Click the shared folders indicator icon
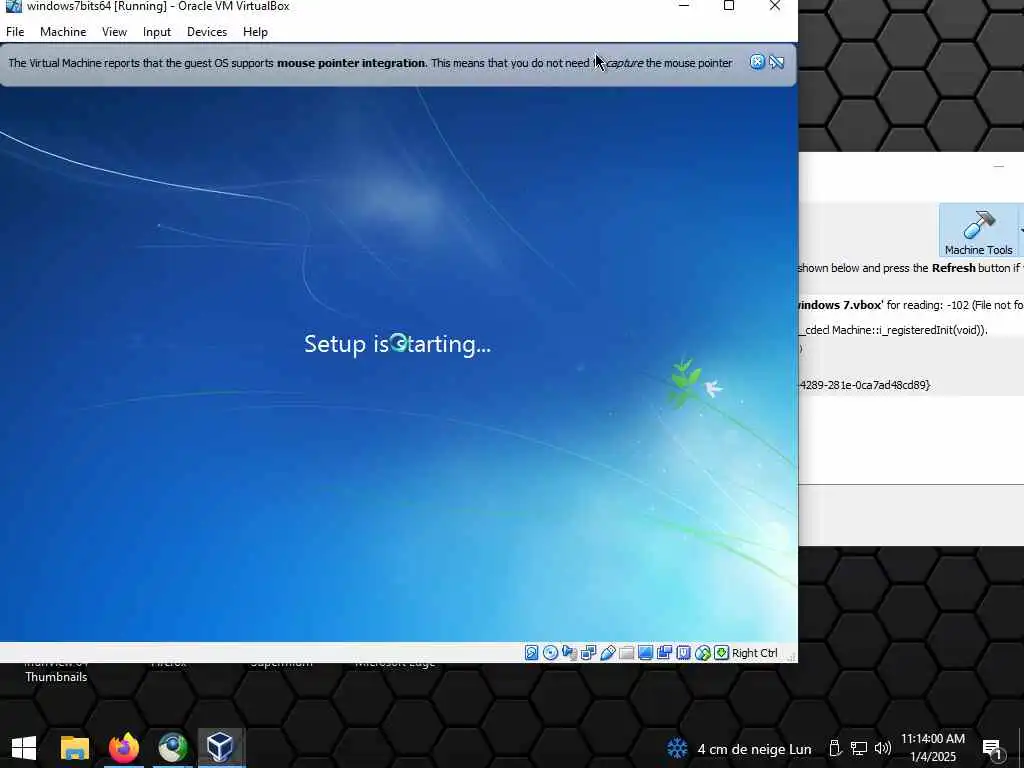This screenshot has width=1024, height=768. tap(626, 652)
